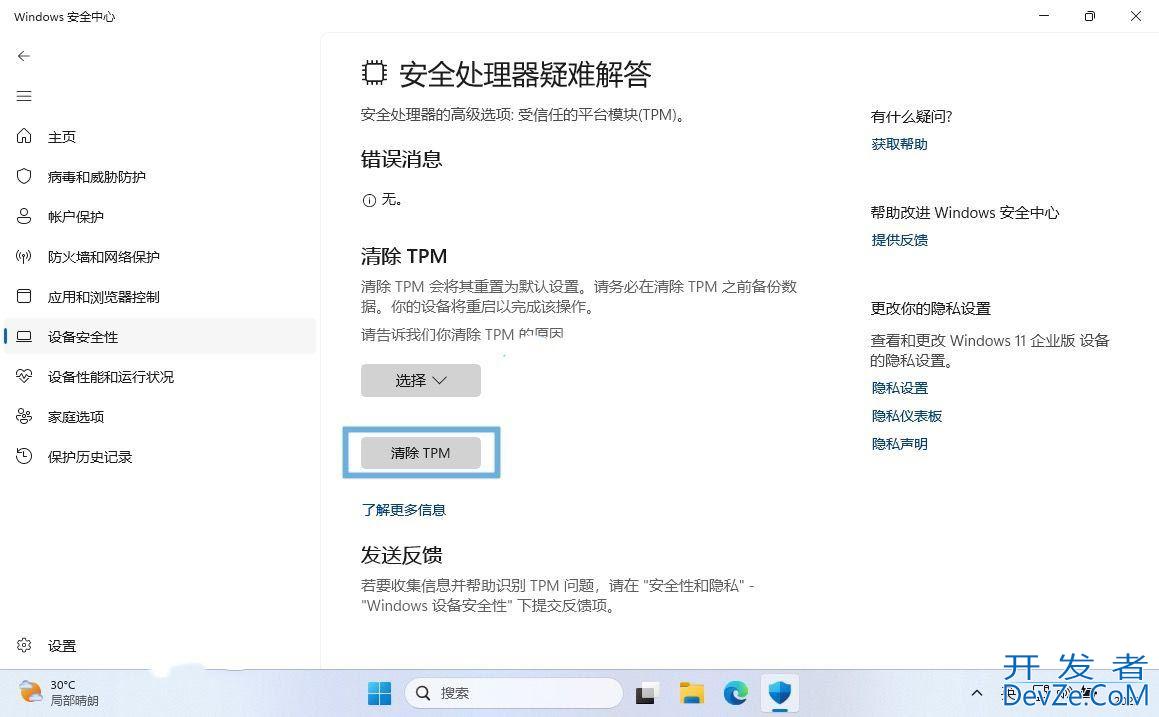Open the 了解更多信息 link
Image resolution: width=1159 pixels, height=717 pixels.
pyautogui.click(x=404, y=509)
